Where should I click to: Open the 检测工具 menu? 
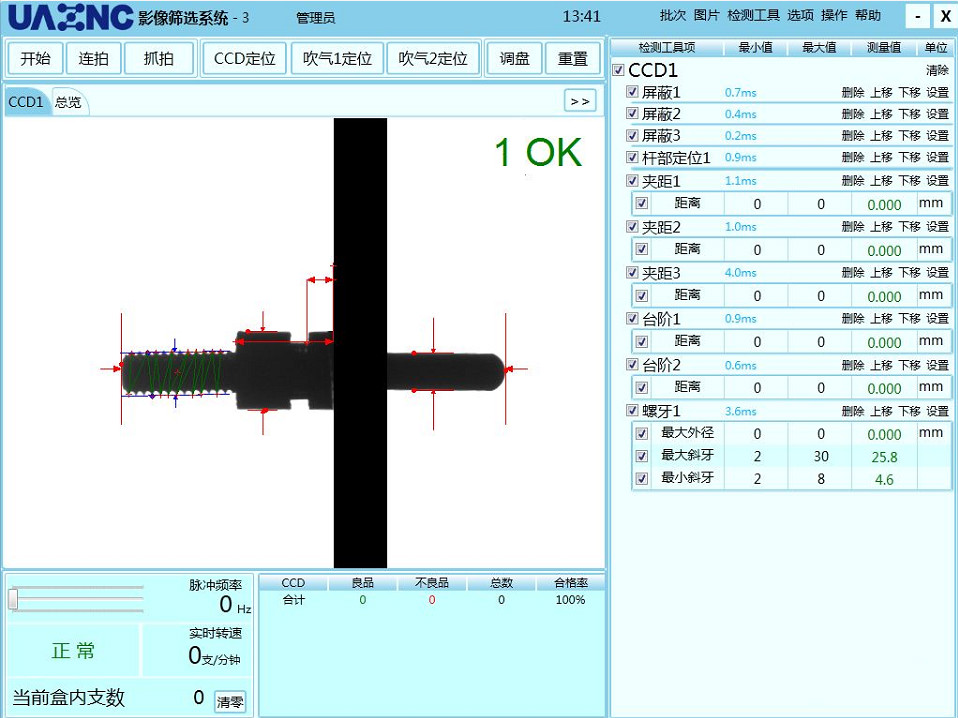753,16
